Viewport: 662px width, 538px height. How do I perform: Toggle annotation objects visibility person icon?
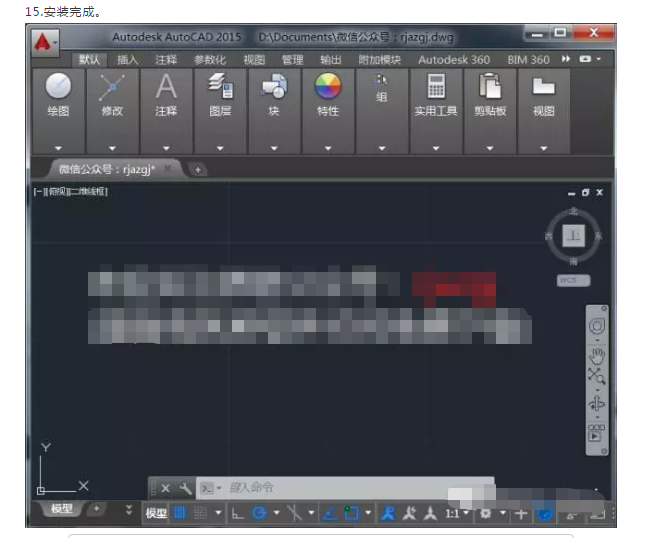click(x=388, y=513)
